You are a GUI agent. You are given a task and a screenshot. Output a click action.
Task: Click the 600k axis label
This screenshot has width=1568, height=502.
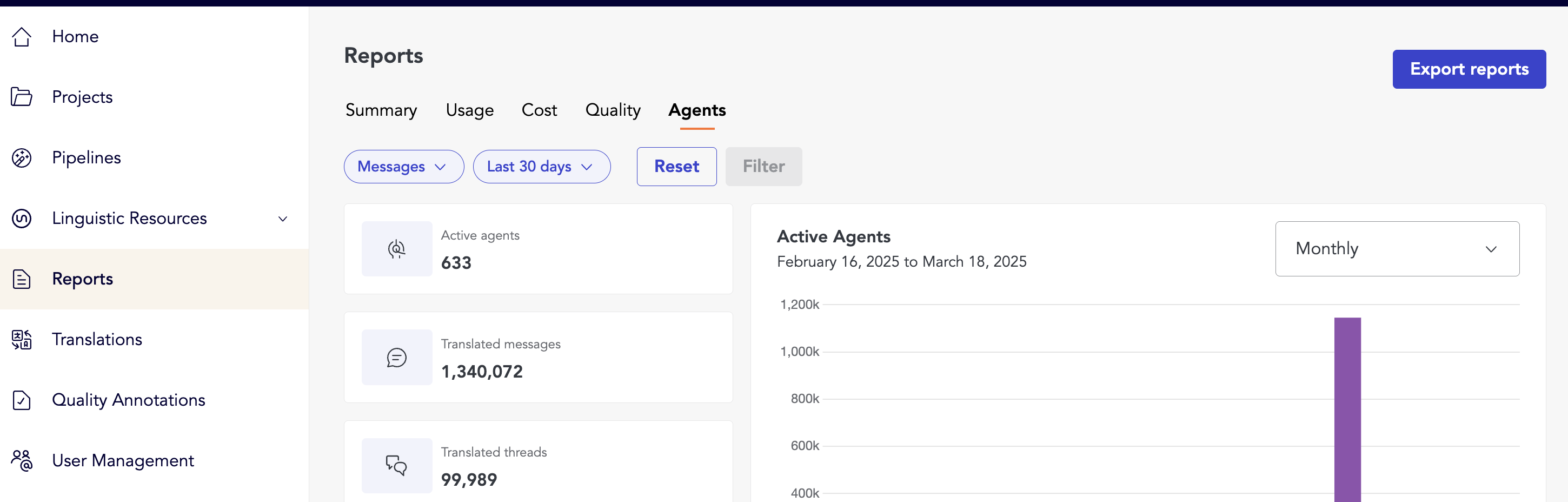(805, 446)
